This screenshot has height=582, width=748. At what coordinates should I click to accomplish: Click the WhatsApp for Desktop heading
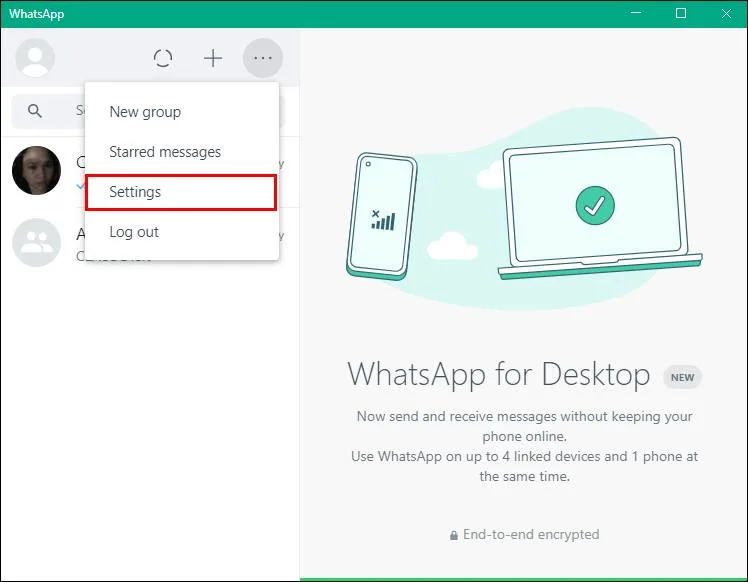point(499,374)
